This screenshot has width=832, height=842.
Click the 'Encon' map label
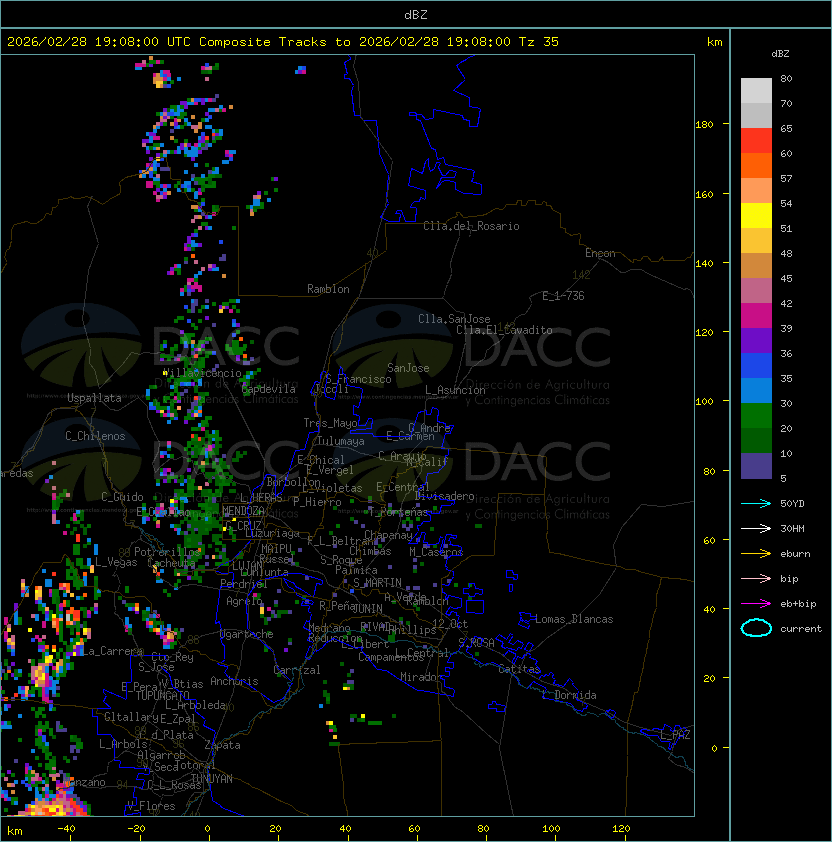[600, 253]
